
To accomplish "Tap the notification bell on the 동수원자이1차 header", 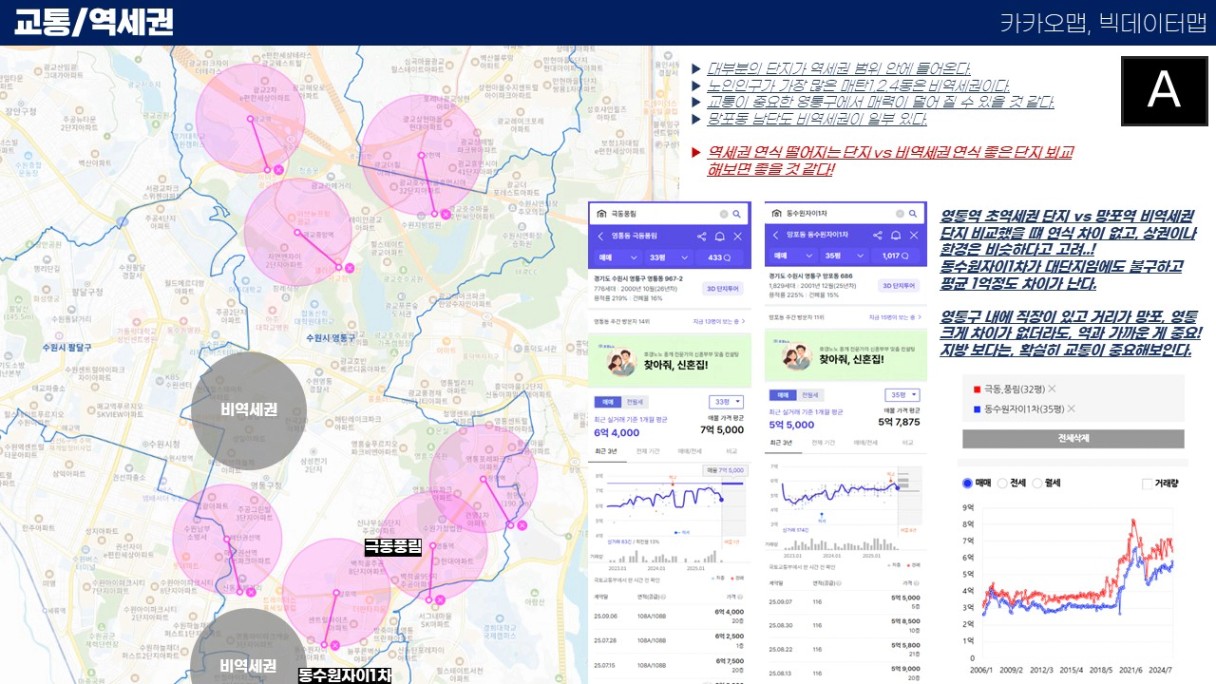I will tap(896, 235).
